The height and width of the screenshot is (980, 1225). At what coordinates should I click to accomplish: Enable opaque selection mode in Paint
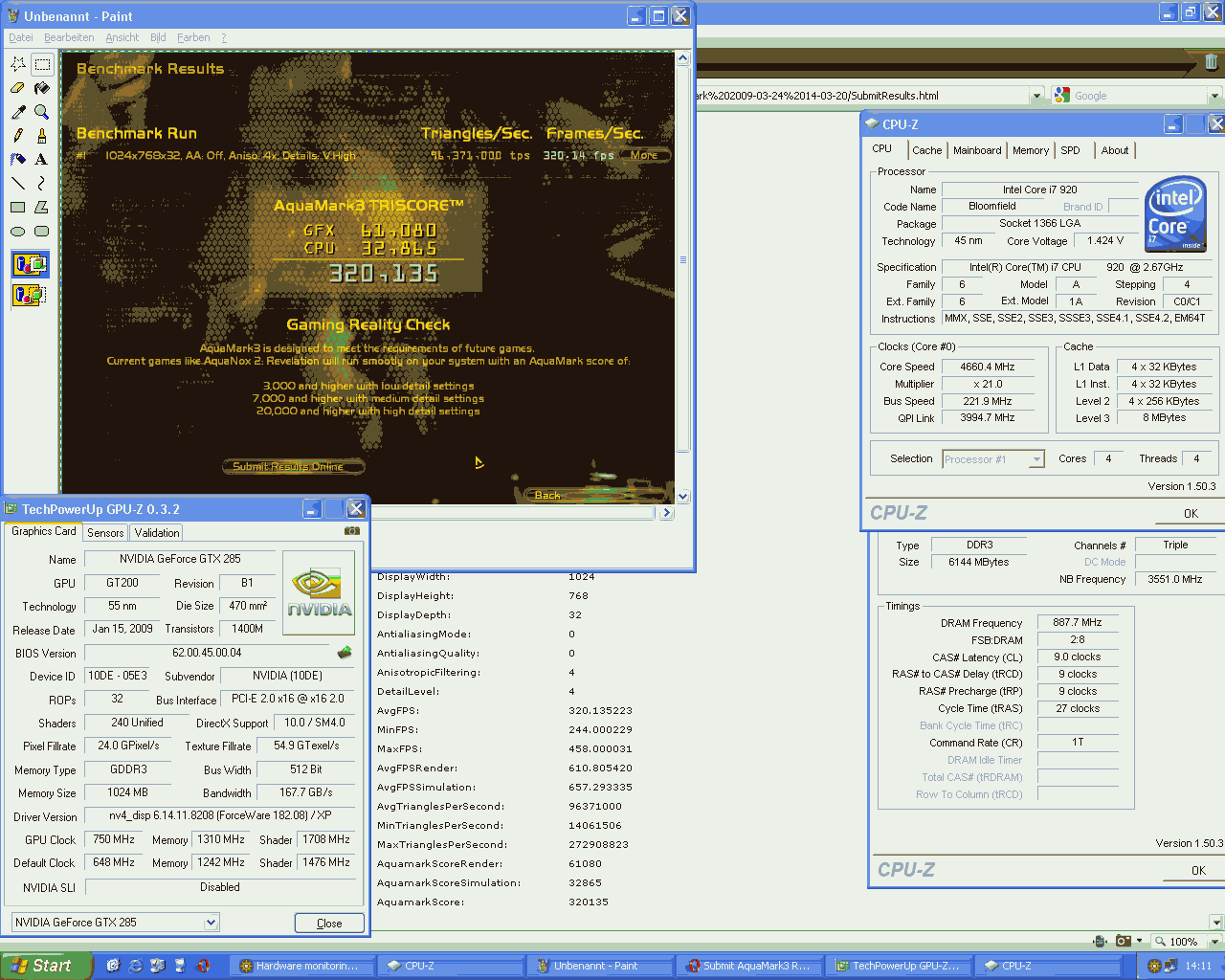(x=30, y=264)
